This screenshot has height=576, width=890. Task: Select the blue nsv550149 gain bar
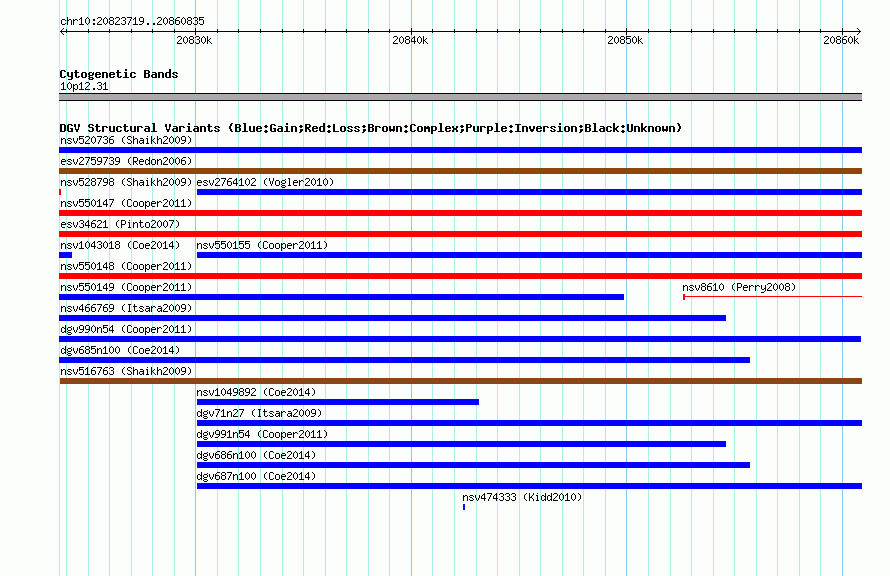342,297
